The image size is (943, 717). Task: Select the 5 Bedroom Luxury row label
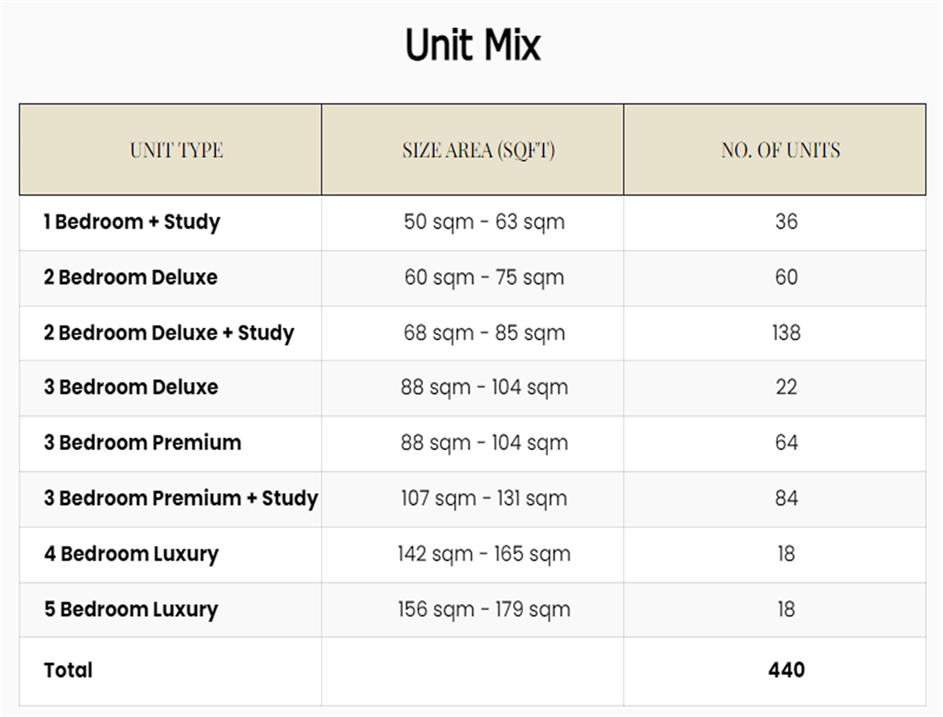pos(130,609)
